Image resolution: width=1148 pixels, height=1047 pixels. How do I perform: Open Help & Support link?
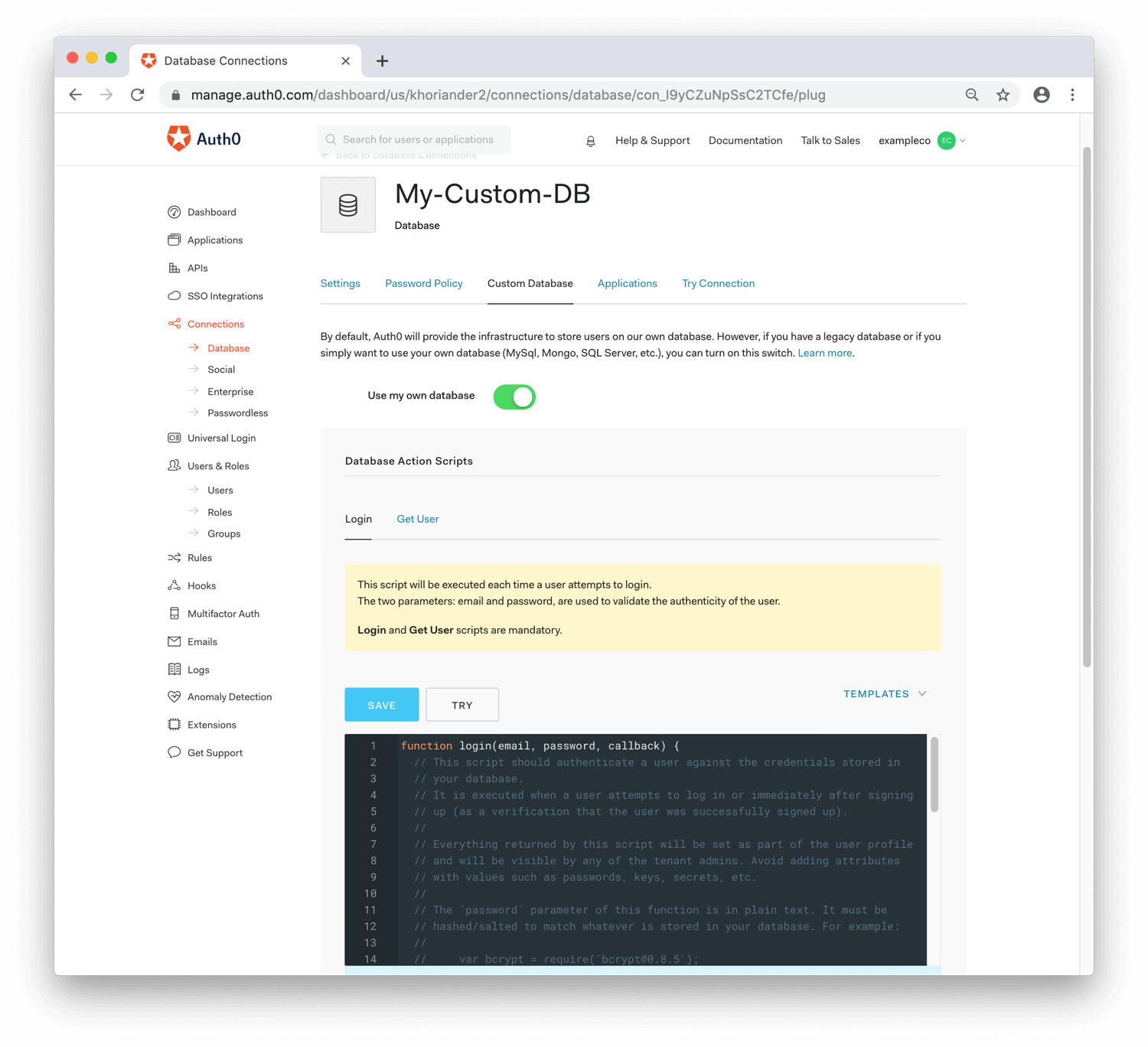click(x=653, y=141)
